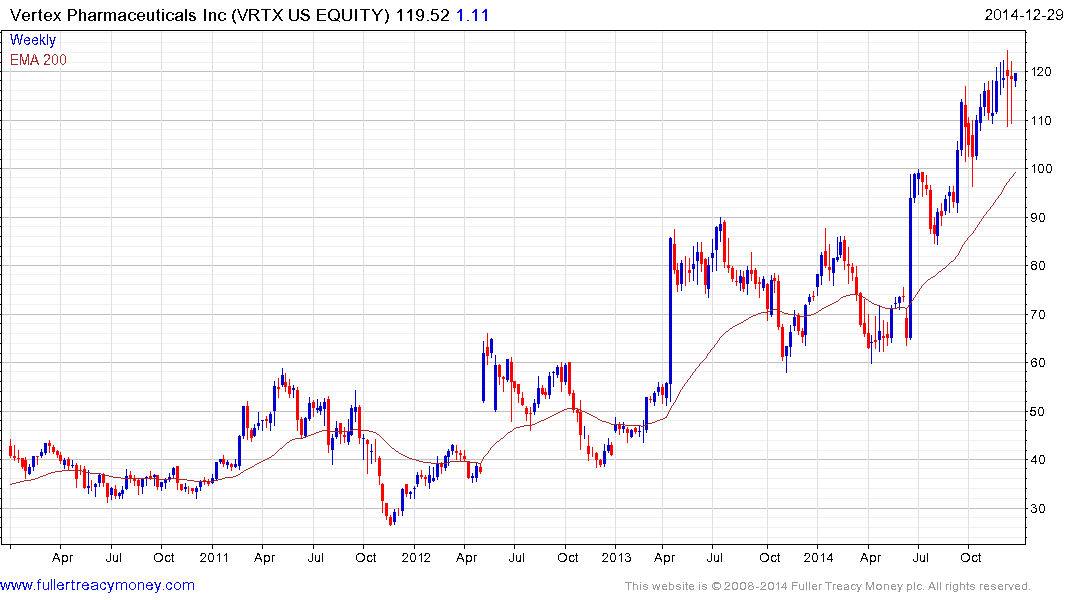The height and width of the screenshot is (600, 1075).
Task: Click the last price value 119.52
Action: (x=422, y=15)
